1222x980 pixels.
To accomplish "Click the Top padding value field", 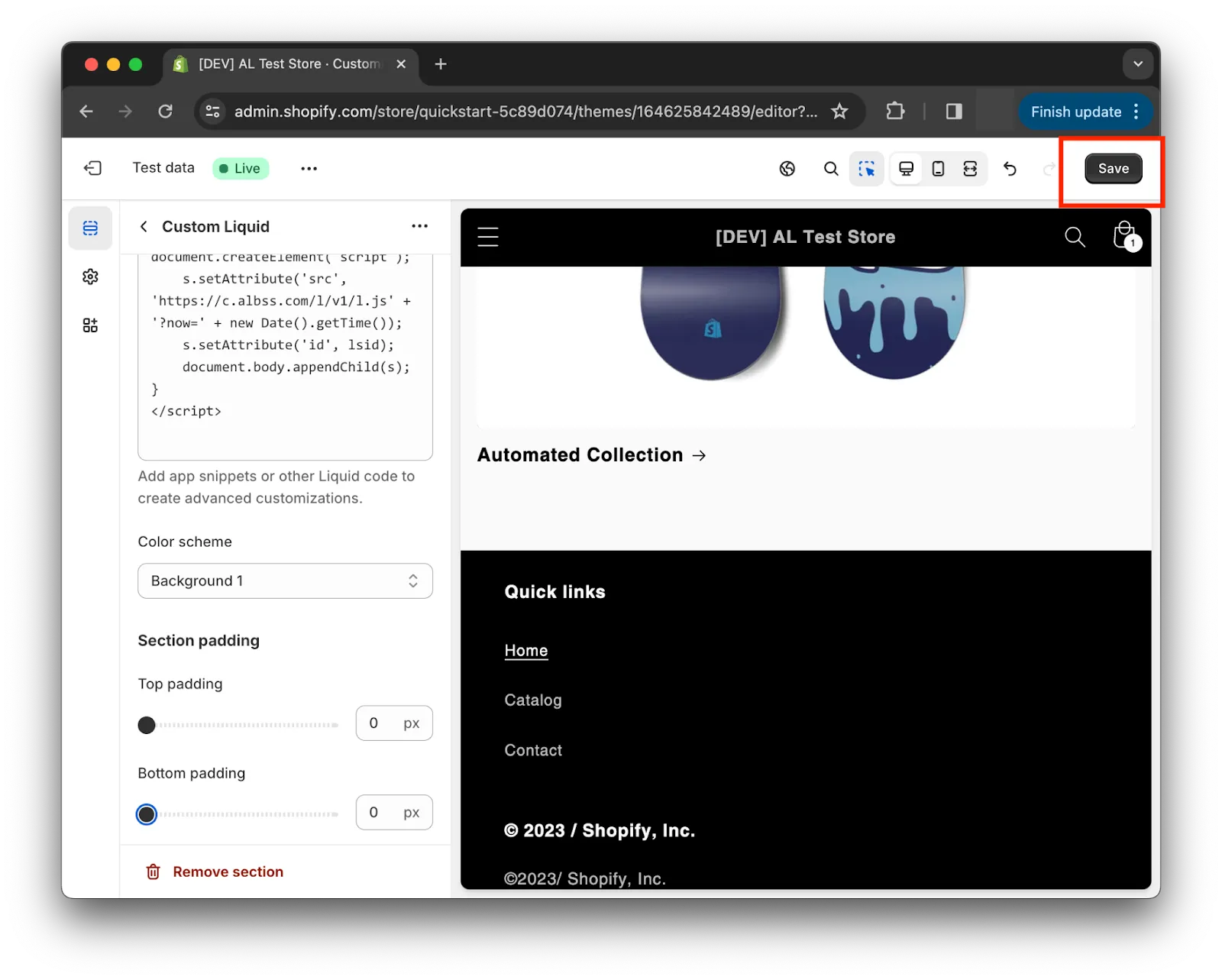I will (394, 723).
